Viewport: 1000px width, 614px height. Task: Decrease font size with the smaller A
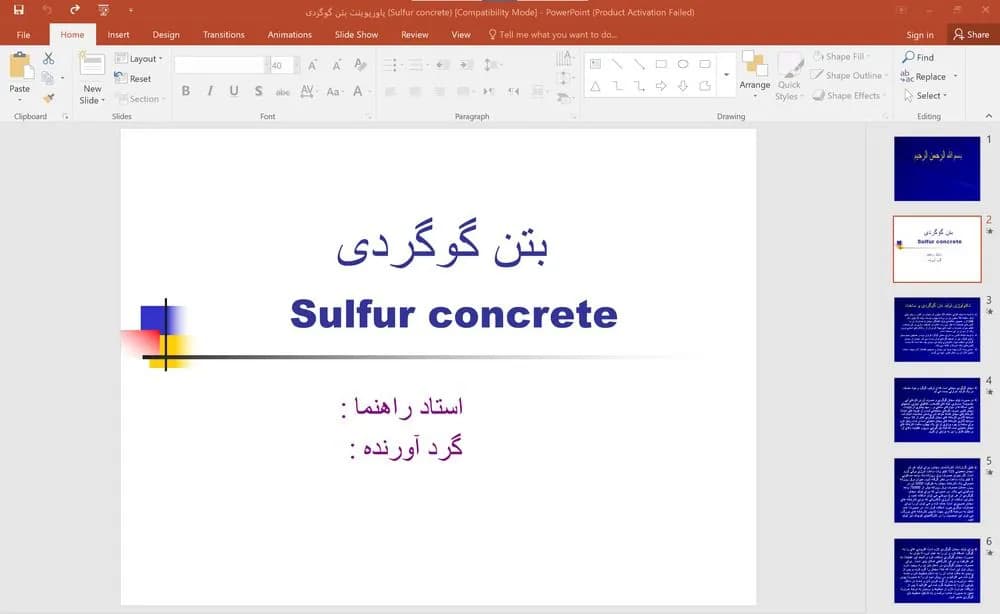336,65
